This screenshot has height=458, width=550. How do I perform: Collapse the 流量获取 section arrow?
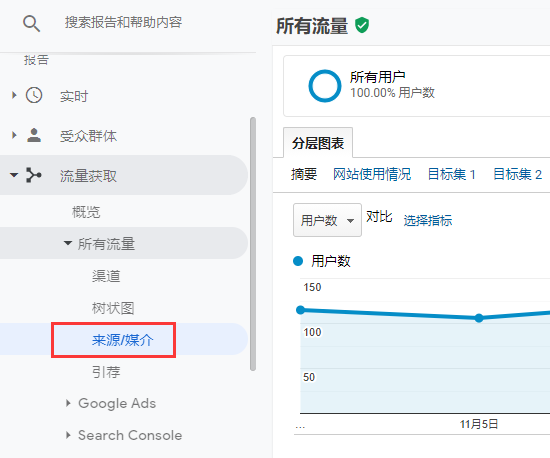(x=14, y=175)
